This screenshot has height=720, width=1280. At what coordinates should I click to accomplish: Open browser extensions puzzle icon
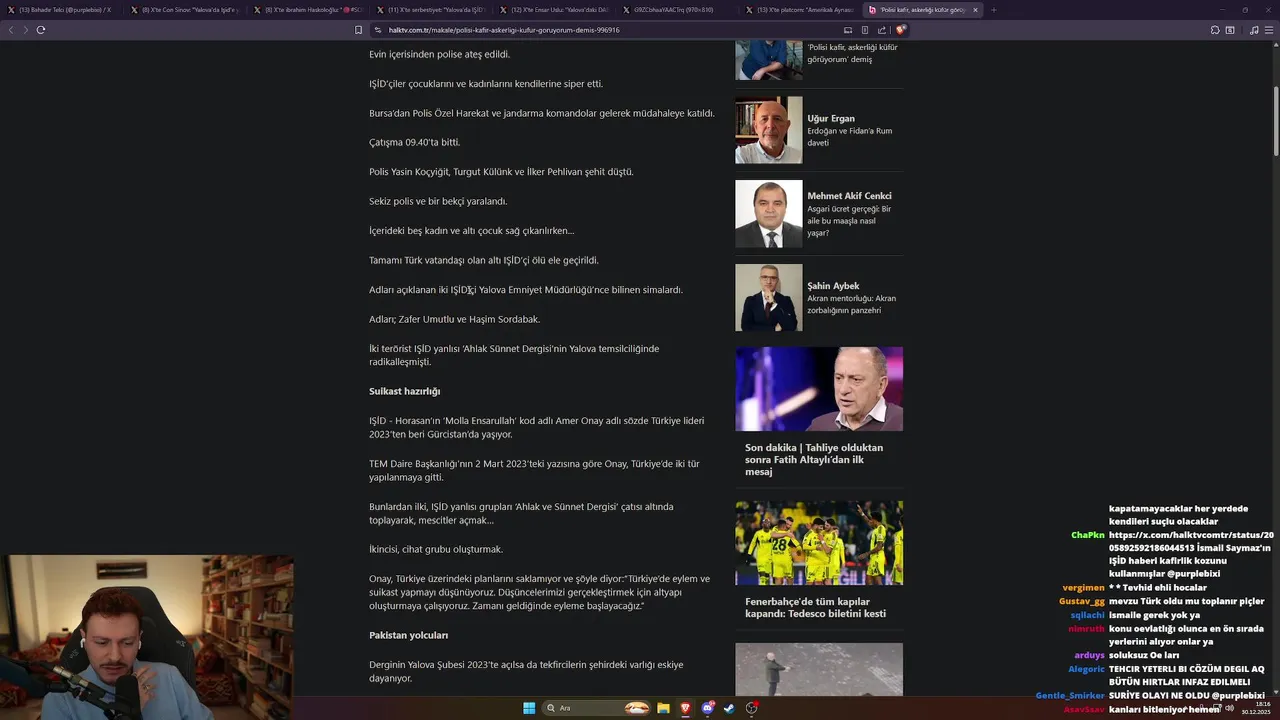(1215, 30)
